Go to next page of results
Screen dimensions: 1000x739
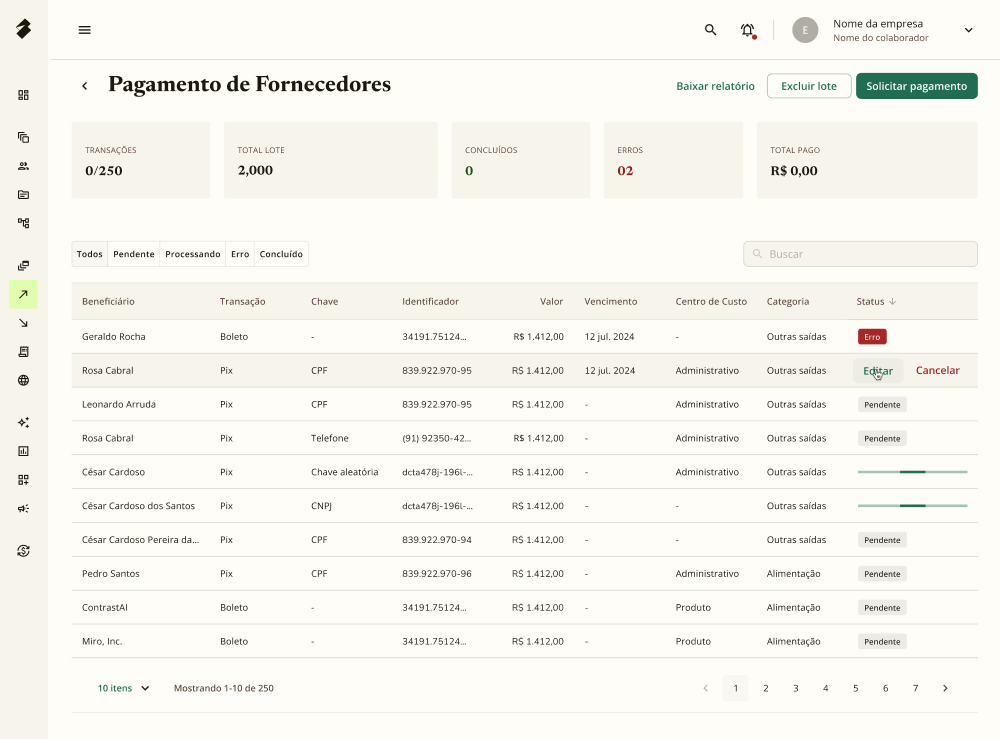(x=945, y=688)
